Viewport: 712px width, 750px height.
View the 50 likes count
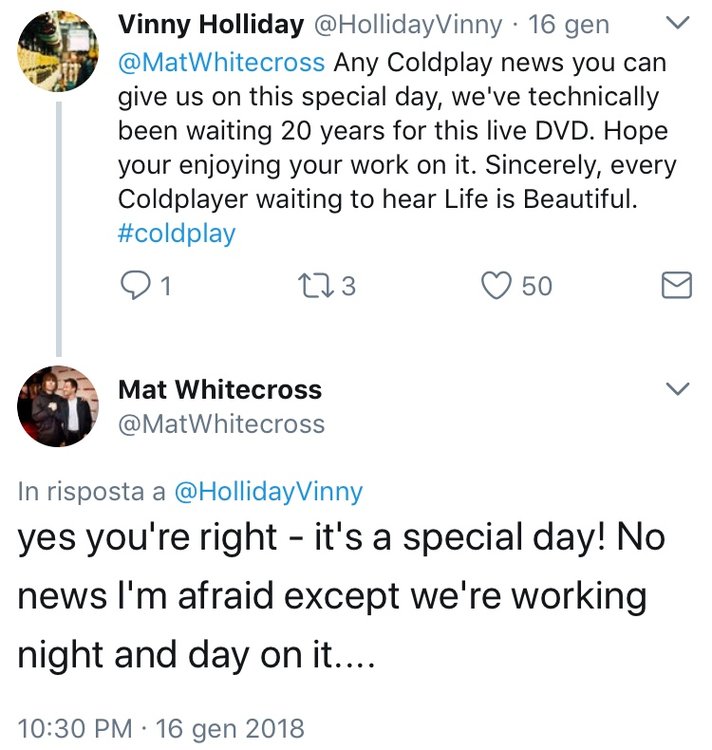(537, 286)
